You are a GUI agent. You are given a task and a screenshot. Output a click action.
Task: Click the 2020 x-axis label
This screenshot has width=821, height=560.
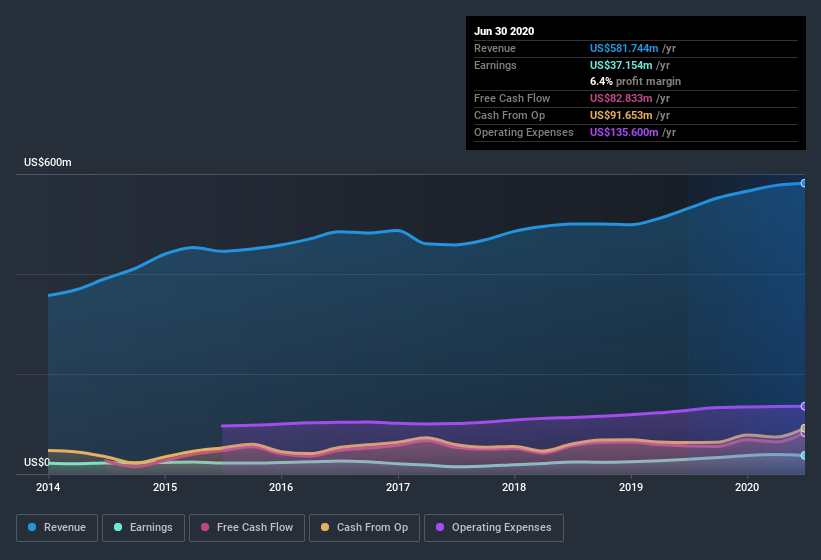click(x=747, y=487)
